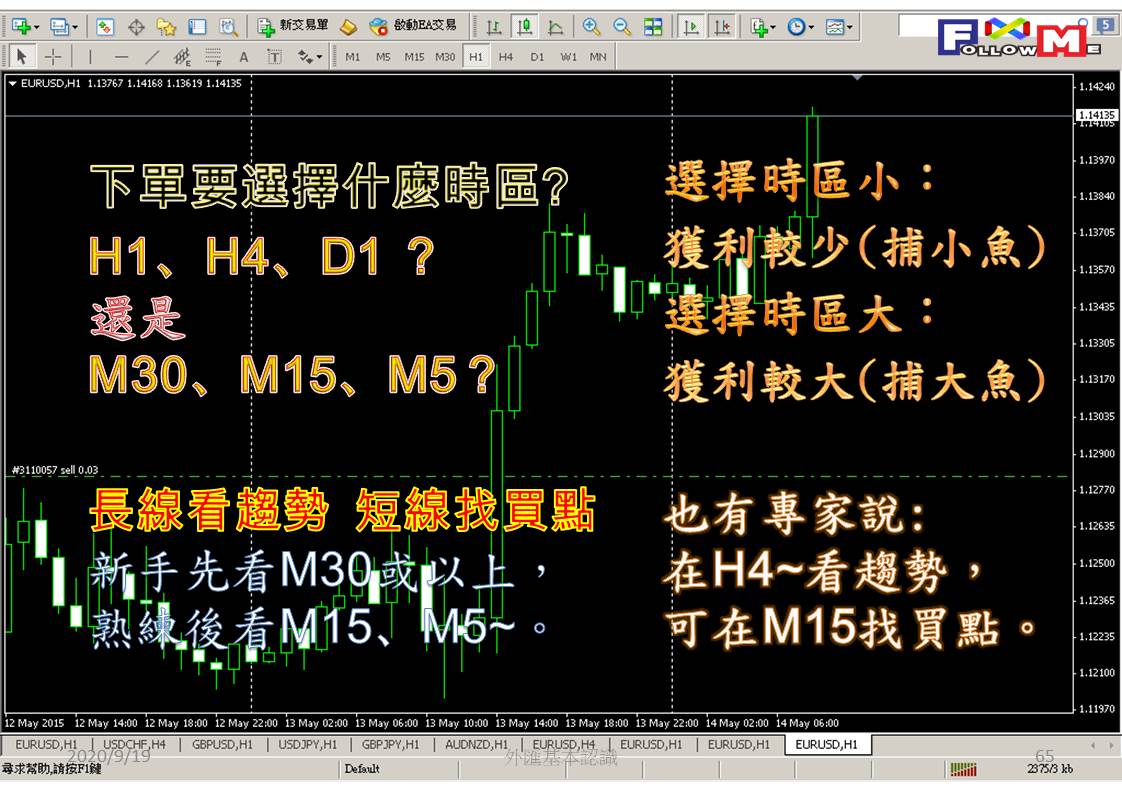Open the indicators list dropdown
This screenshot has height=793, width=1122.
[x=773, y=26]
